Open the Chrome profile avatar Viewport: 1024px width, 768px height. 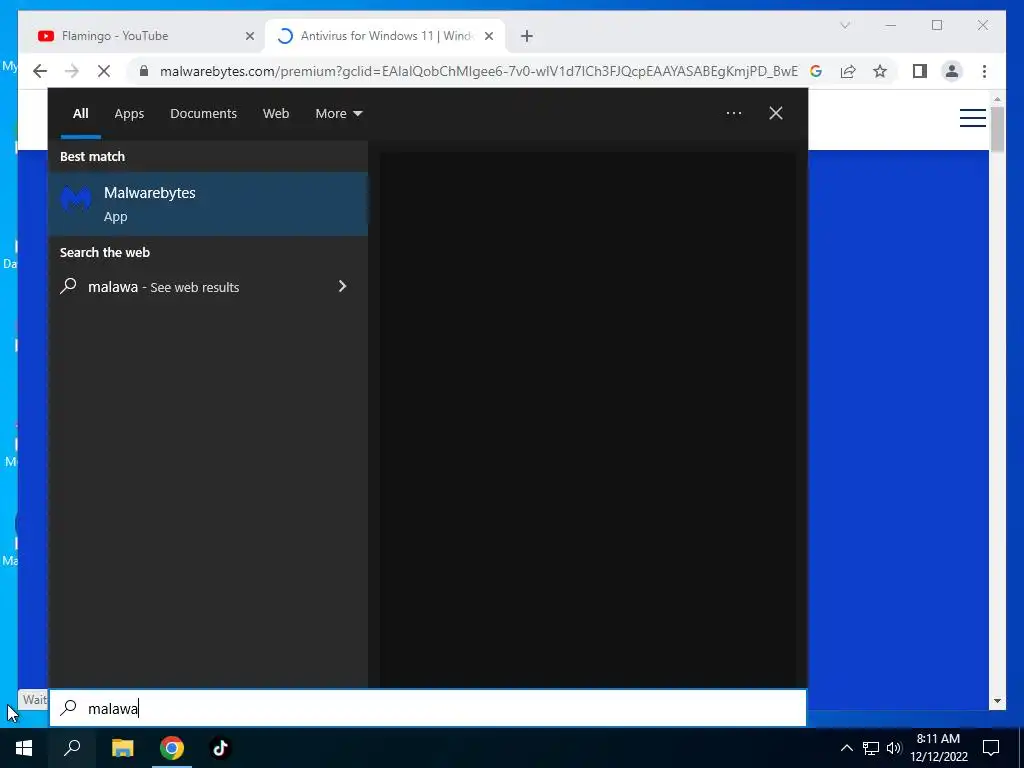coord(952,71)
